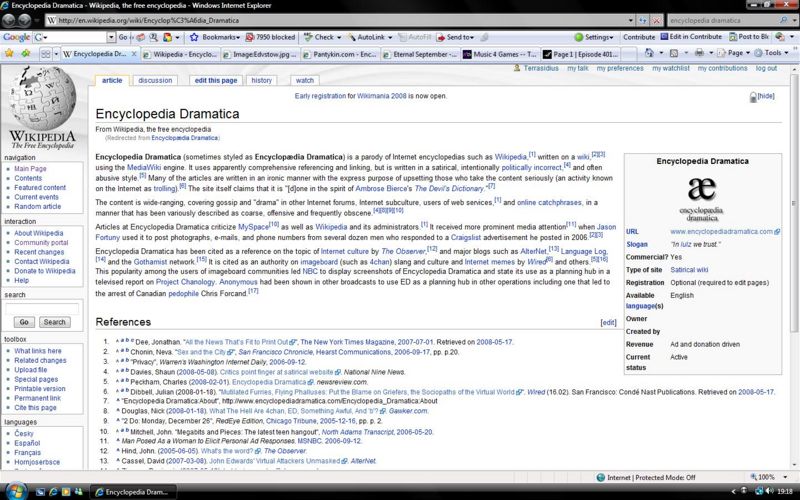800x500 pixels.
Task: Switch to the discussion tab
Action: coord(155,80)
